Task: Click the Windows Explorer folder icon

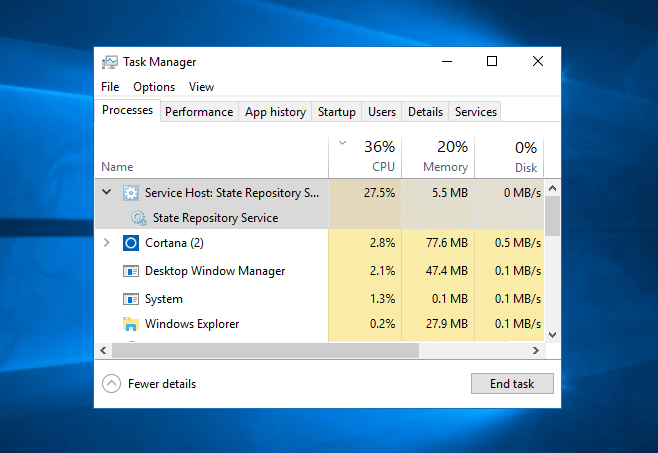Action: pyautogui.click(x=131, y=324)
